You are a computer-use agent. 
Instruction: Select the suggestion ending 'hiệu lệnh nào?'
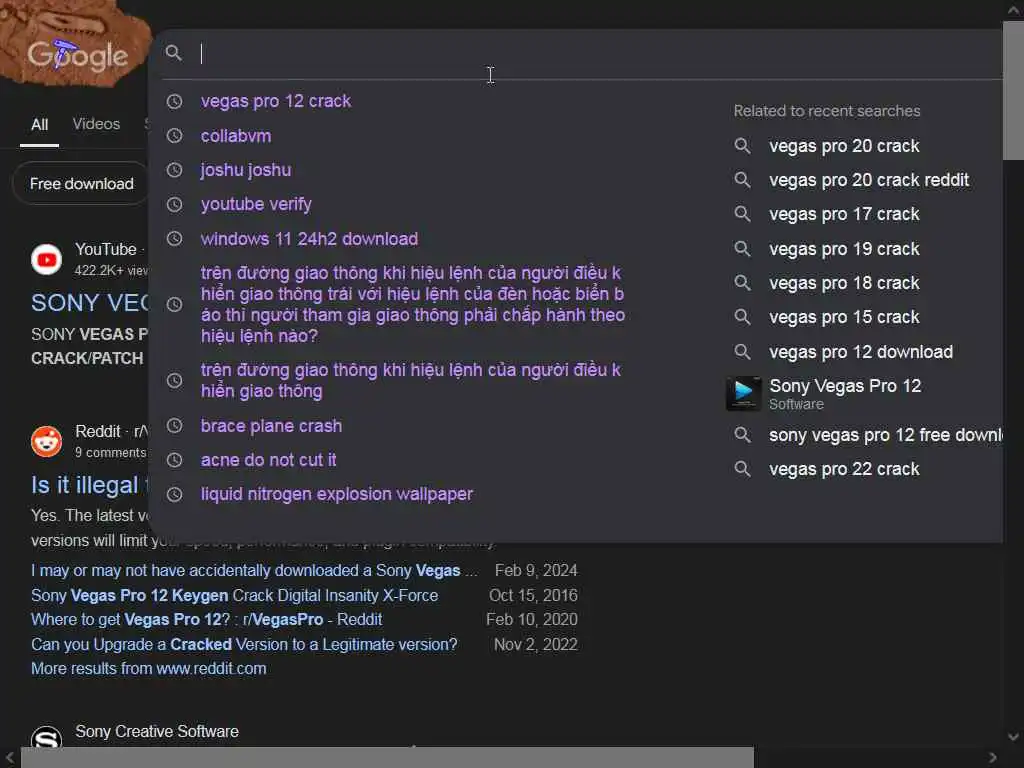(x=413, y=304)
